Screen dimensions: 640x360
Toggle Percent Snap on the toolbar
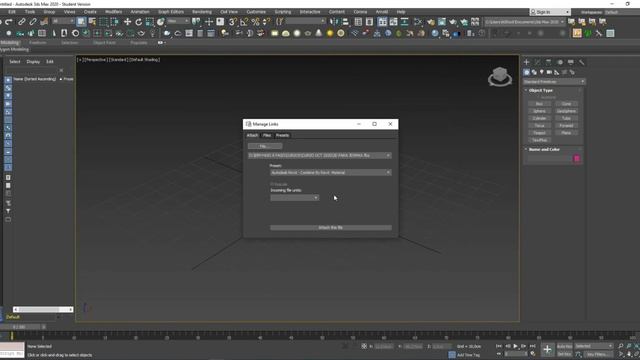(x=255, y=22)
